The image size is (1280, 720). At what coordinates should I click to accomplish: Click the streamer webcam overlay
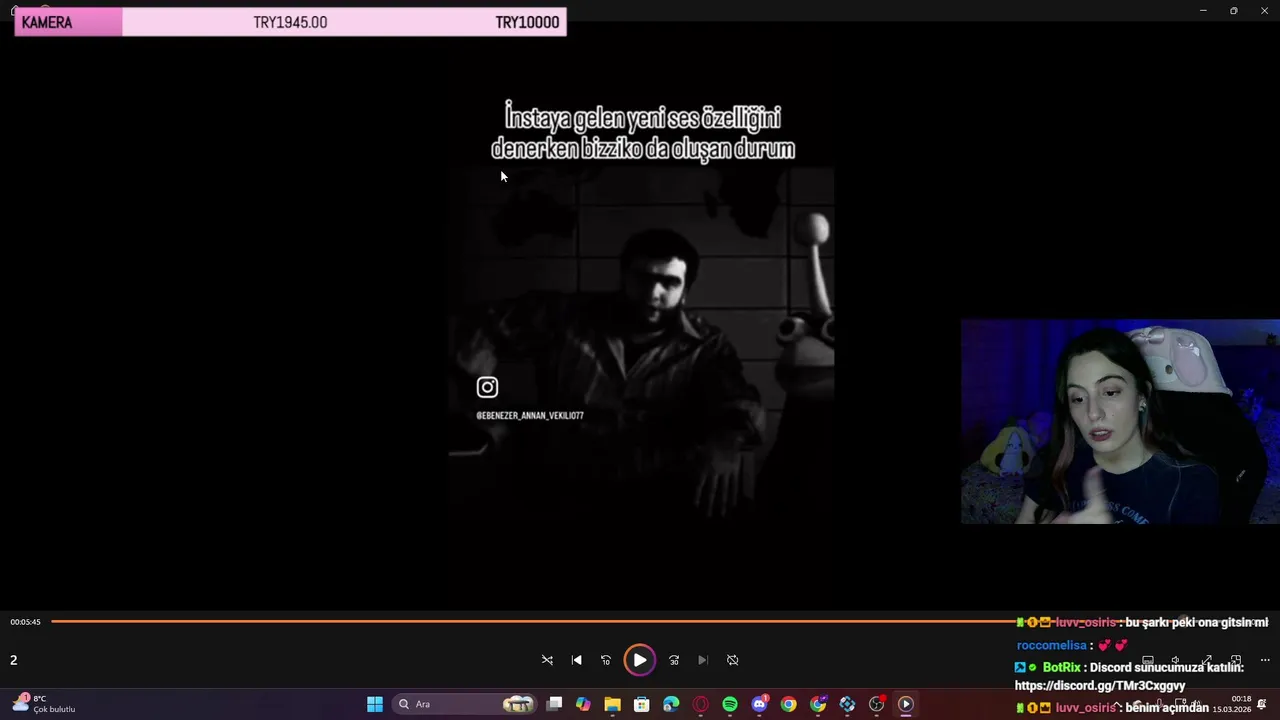tap(1120, 422)
